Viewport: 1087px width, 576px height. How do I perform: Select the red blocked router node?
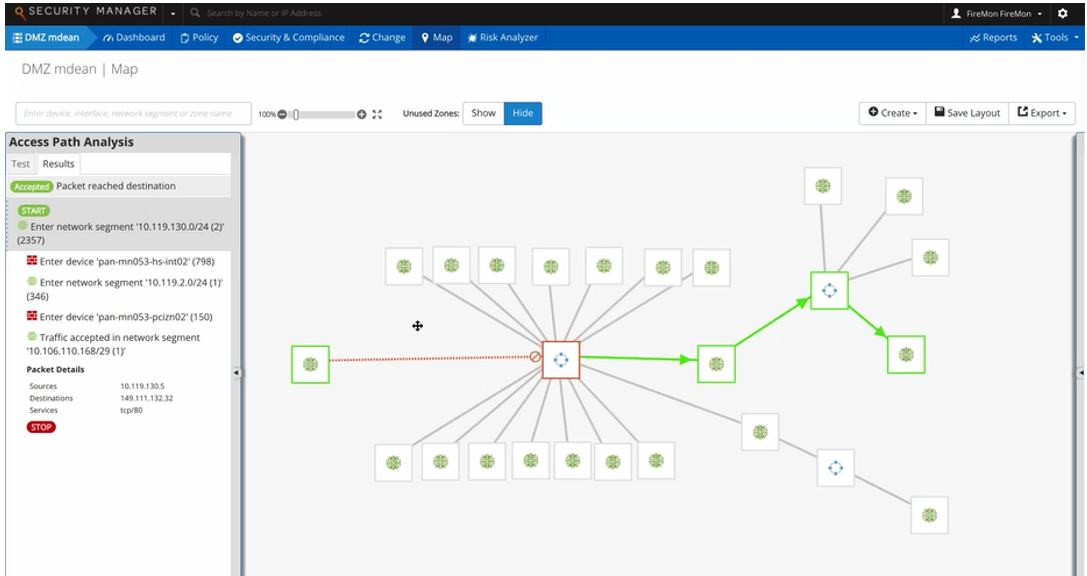click(561, 359)
